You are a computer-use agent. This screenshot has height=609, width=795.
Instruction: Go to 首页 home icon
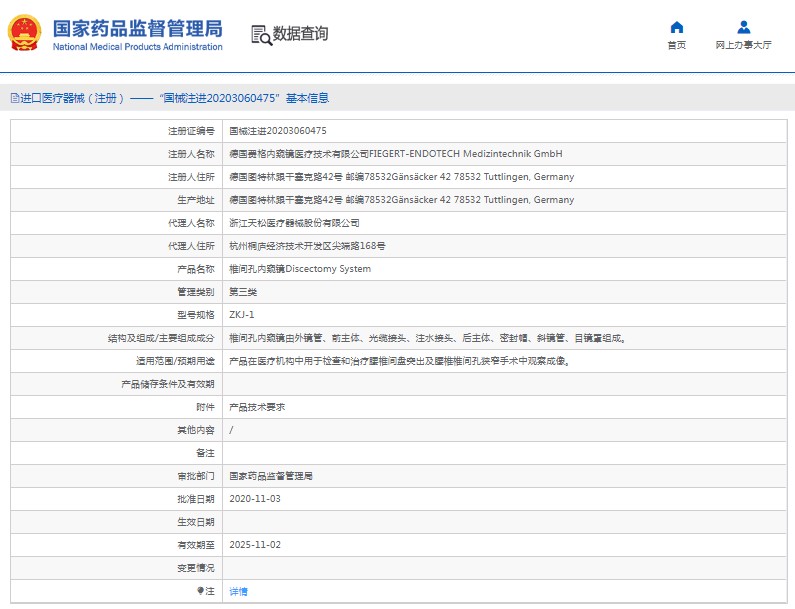point(676,27)
